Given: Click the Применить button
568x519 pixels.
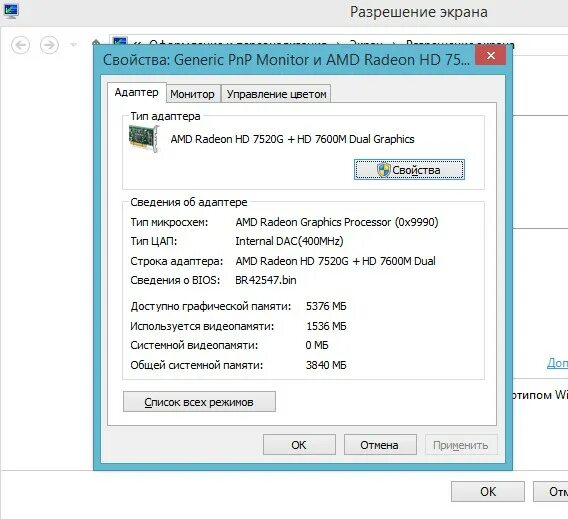Looking at the screenshot, I should coord(461,445).
